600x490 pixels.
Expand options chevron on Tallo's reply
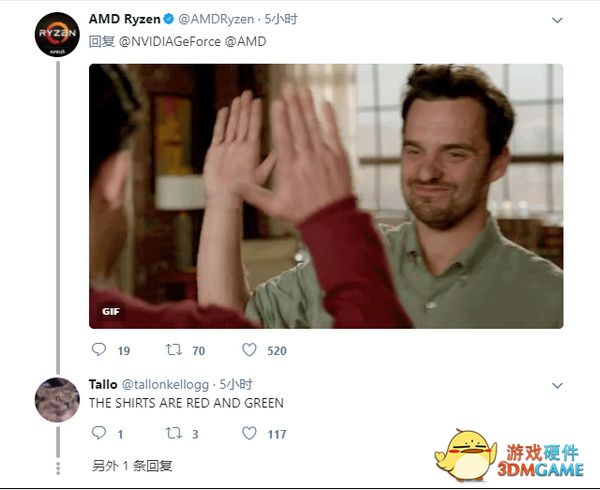[557, 386]
